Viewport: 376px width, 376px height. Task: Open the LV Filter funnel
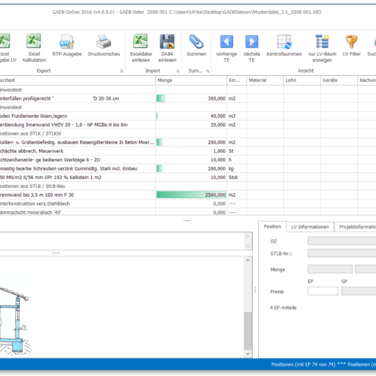tap(352, 45)
